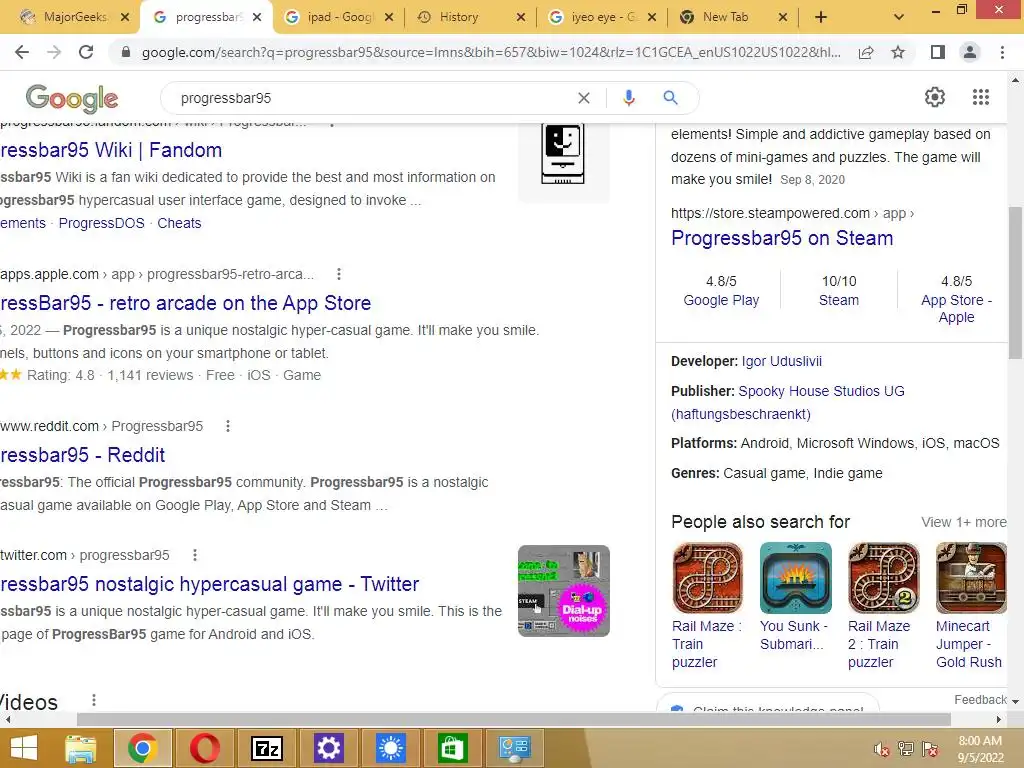Open the Chrome profile avatar

coord(970,52)
